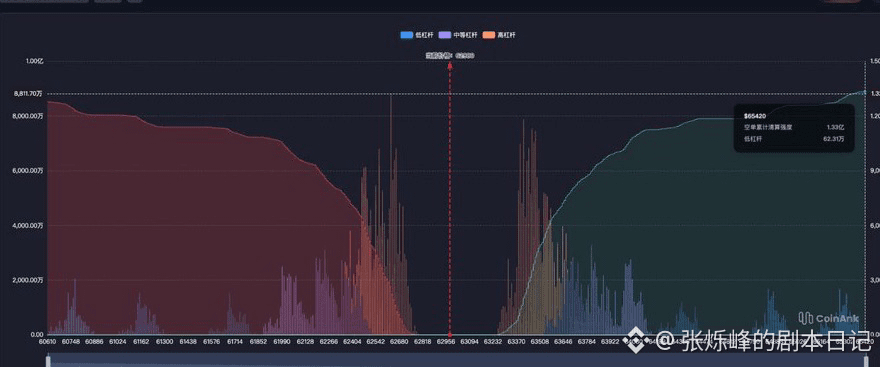Click the x-axis price label 62680

(x=399, y=342)
